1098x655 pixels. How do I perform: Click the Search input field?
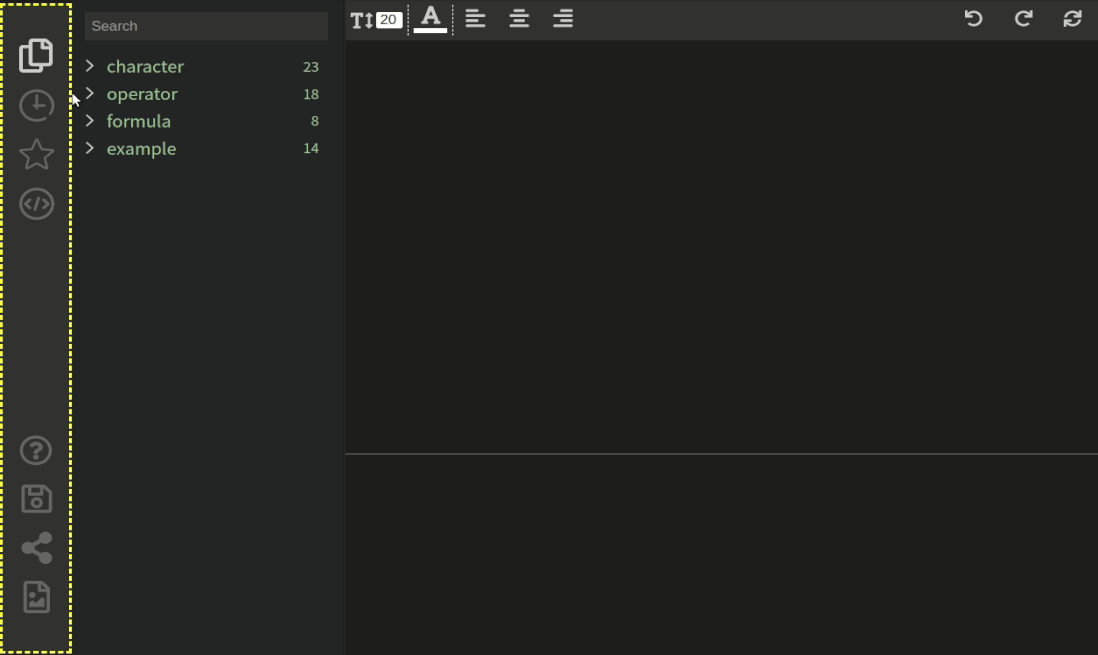(206, 26)
